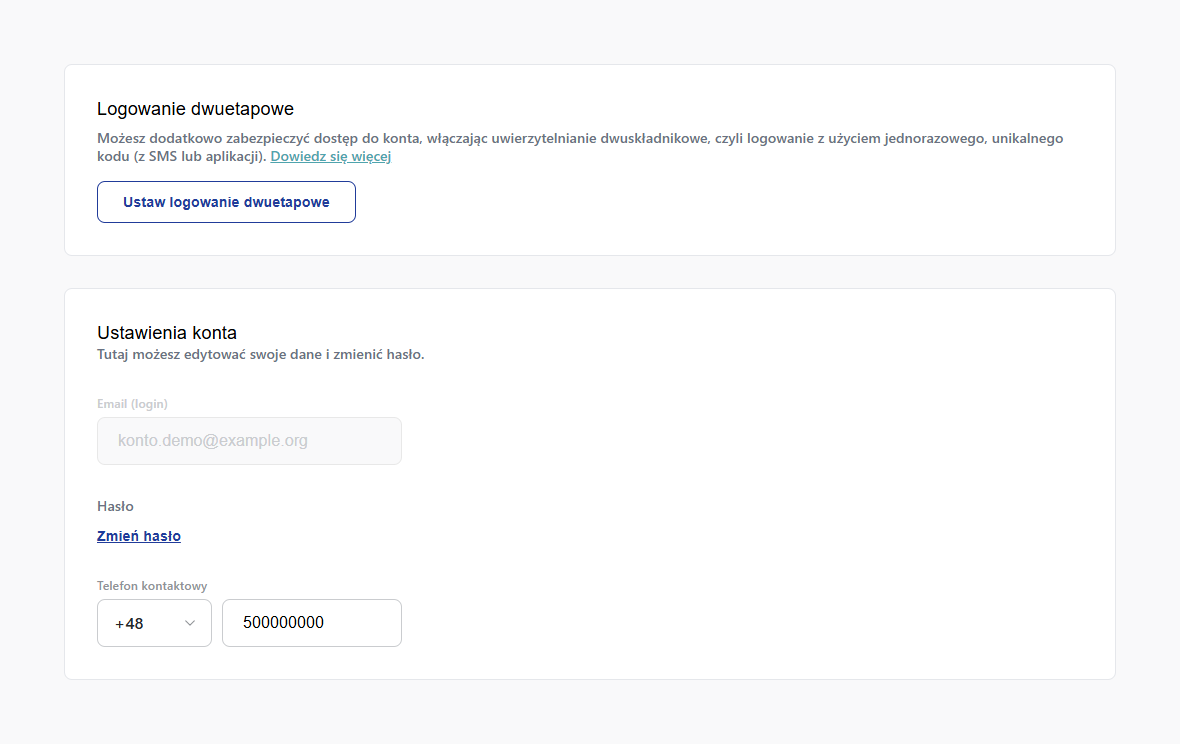Viewport: 1180px width, 744px height.
Task: Click the Email (login) field label
Action: click(132, 404)
